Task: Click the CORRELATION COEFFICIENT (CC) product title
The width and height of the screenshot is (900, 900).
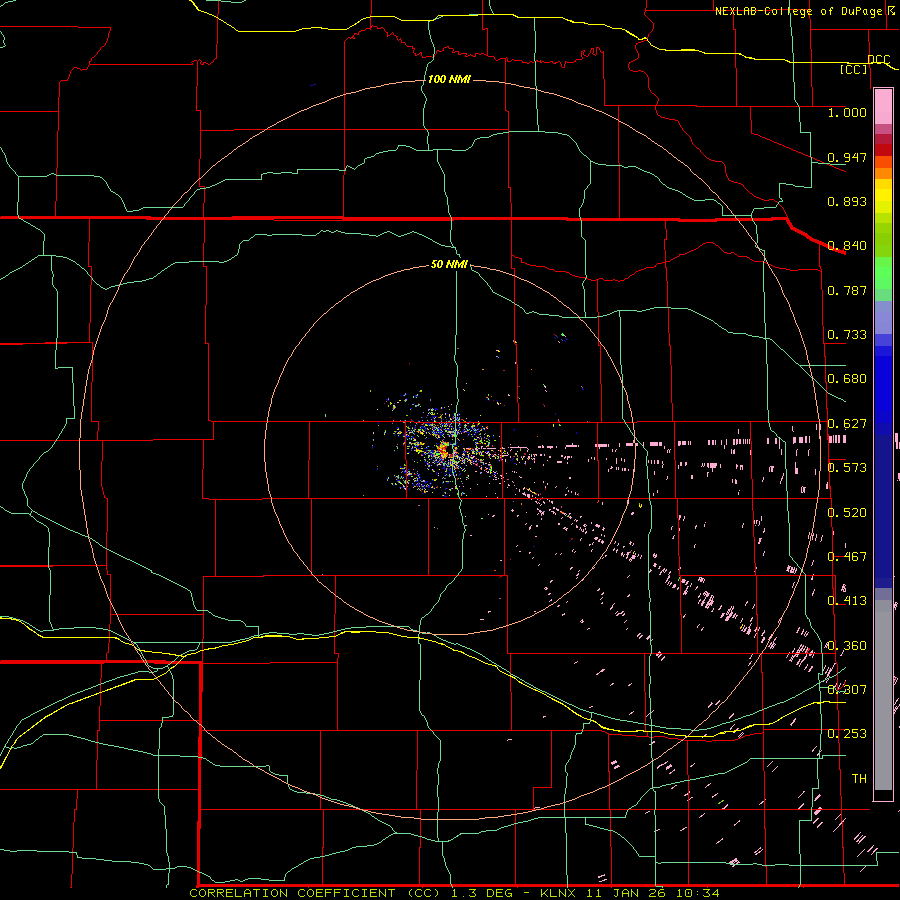Action: click(x=315, y=893)
